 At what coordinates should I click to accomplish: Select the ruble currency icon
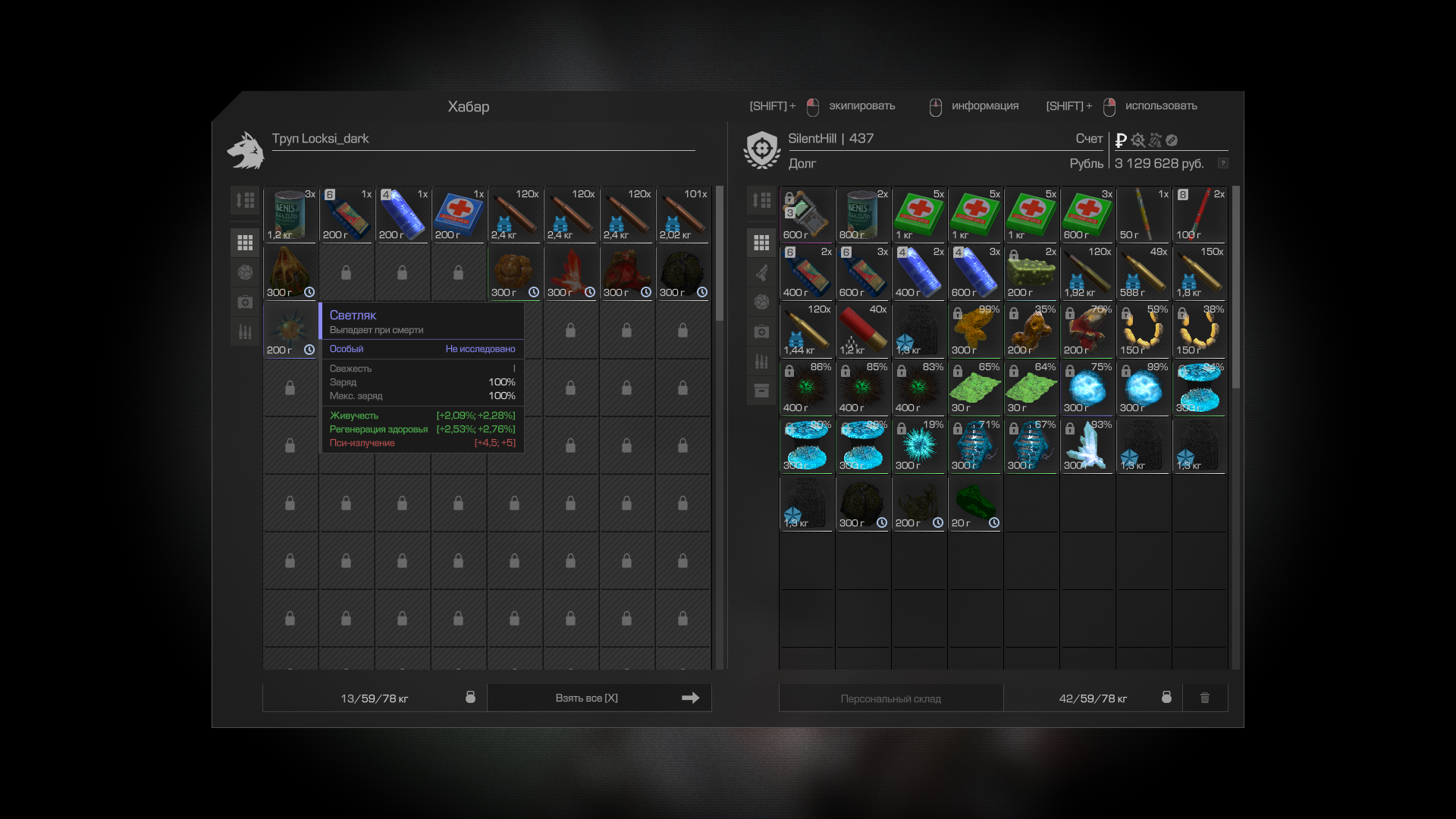1121,140
